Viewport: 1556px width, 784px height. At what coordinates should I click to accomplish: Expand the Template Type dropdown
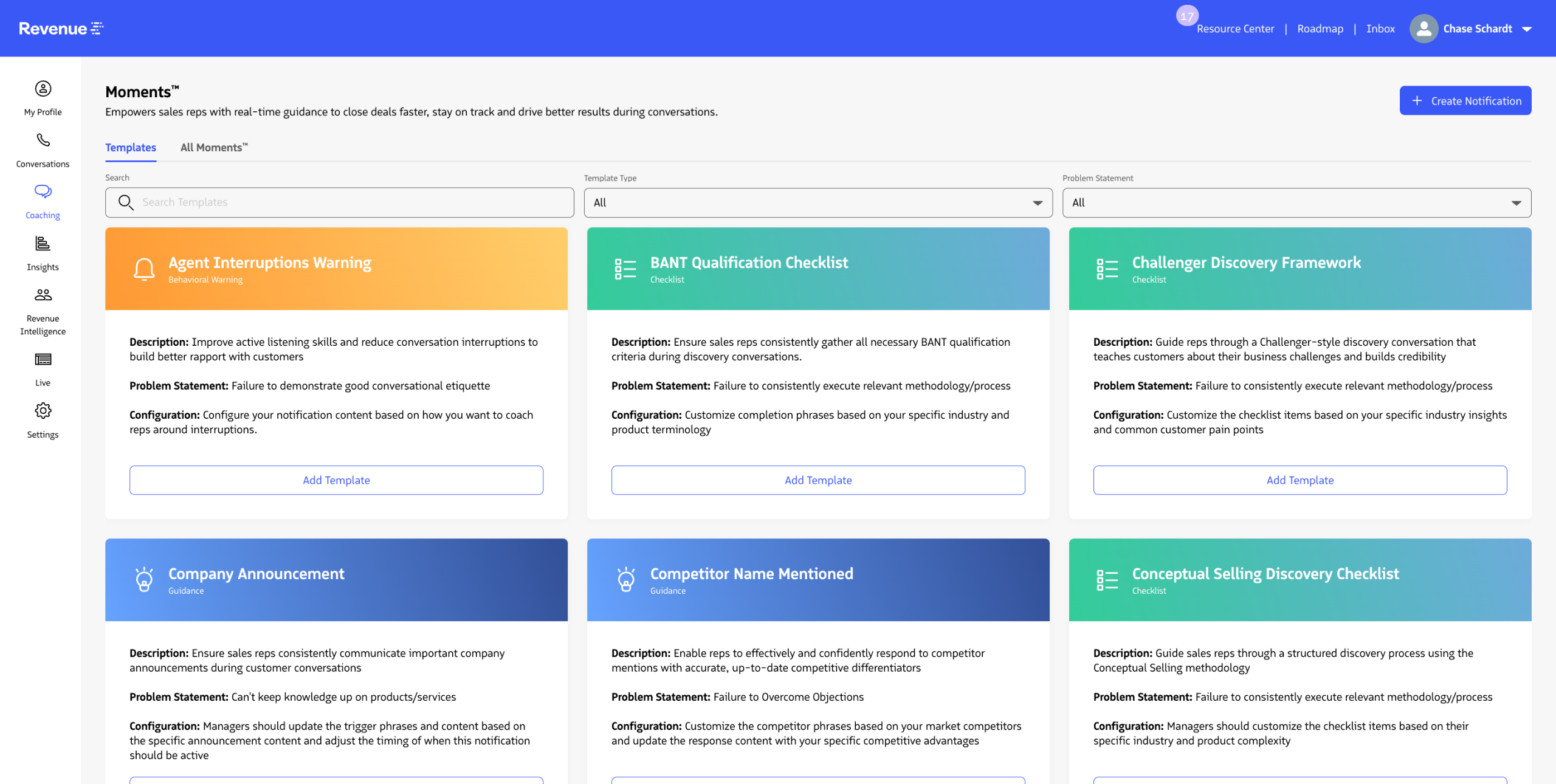pyautogui.click(x=818, y=203)
